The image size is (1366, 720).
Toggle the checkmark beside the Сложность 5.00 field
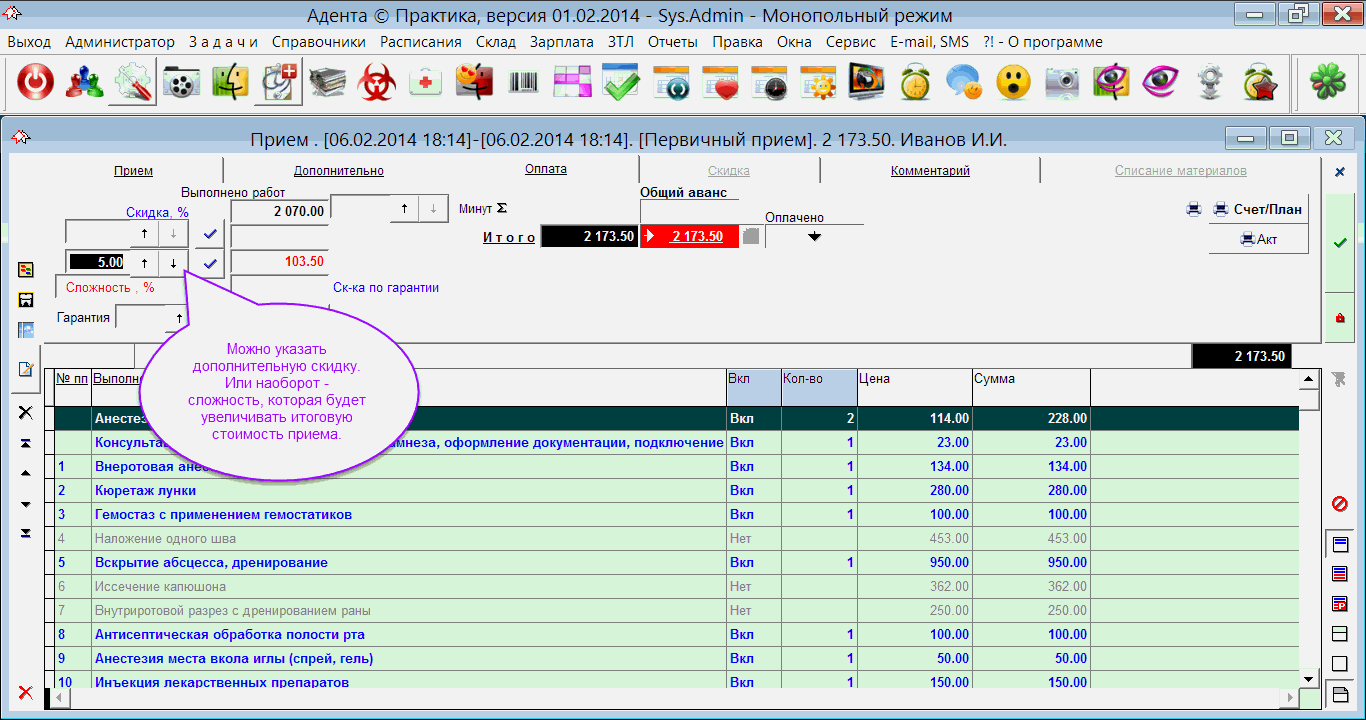point(209,263)
